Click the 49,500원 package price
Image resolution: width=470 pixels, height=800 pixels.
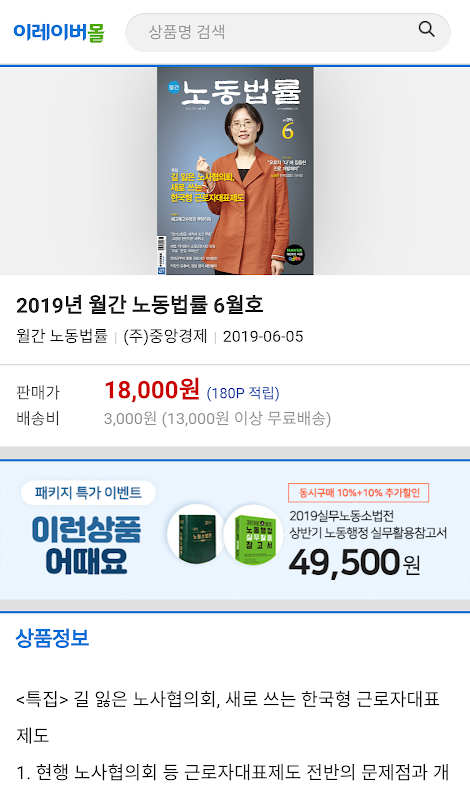(354, 563)
